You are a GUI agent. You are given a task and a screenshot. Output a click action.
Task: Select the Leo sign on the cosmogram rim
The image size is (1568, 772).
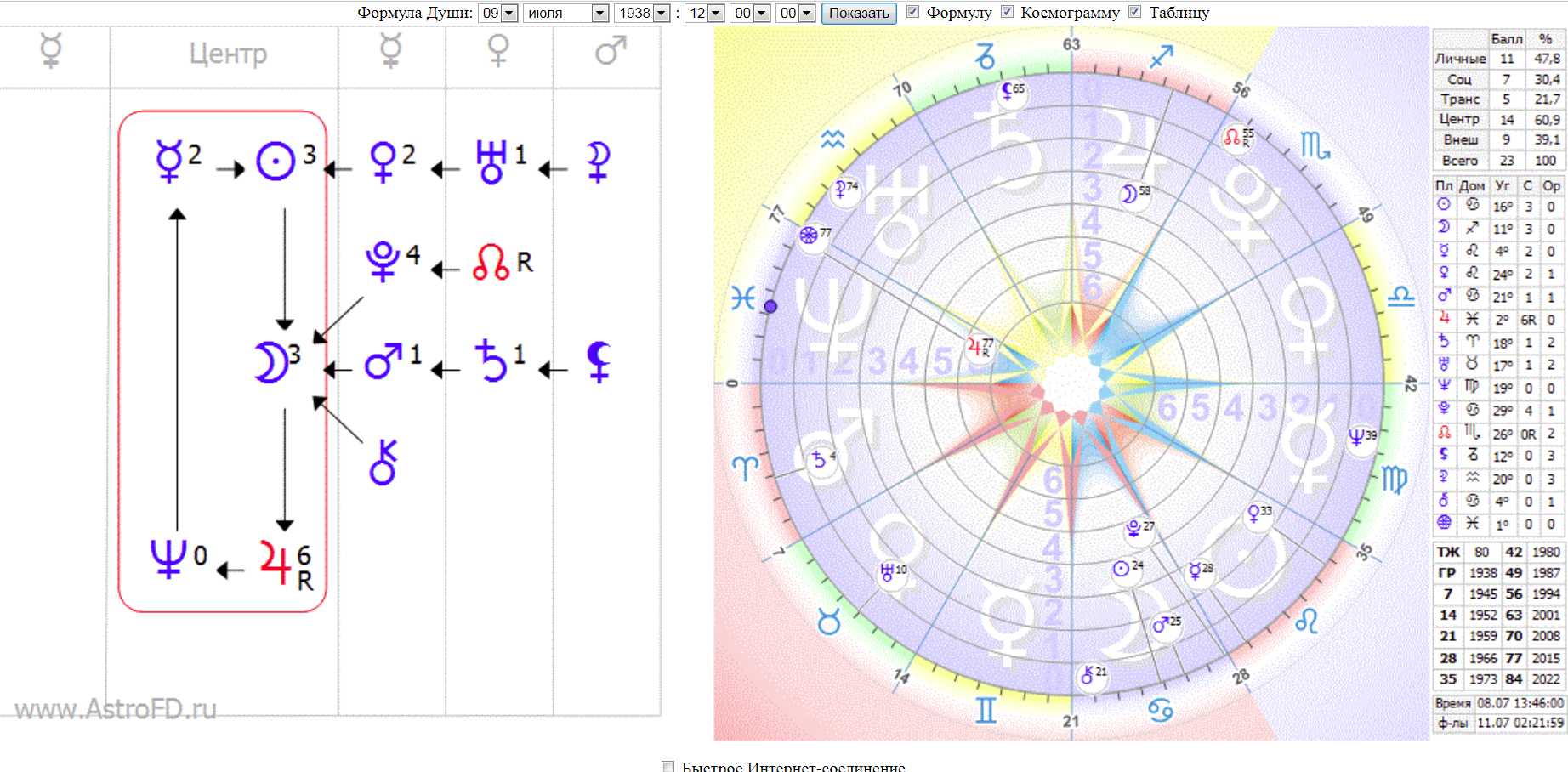tap(1307, 622)
